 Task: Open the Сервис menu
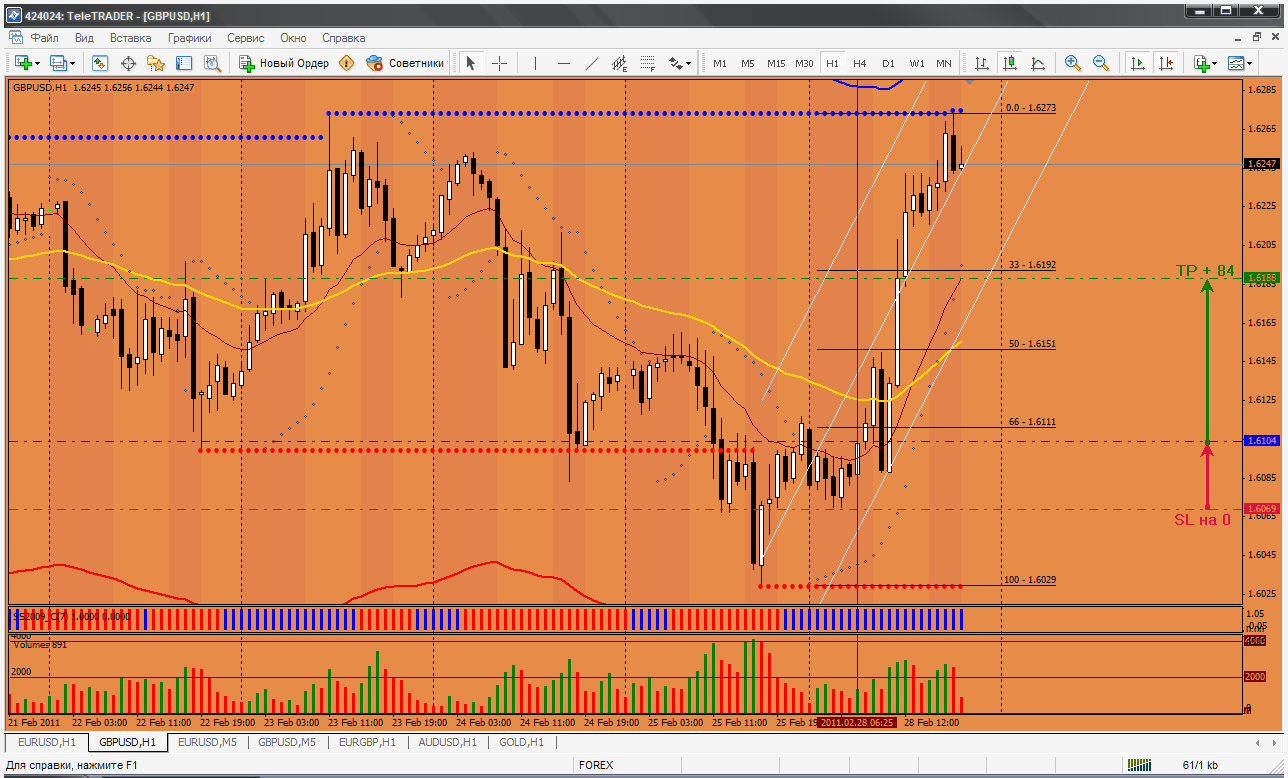[x=246, y=38]
